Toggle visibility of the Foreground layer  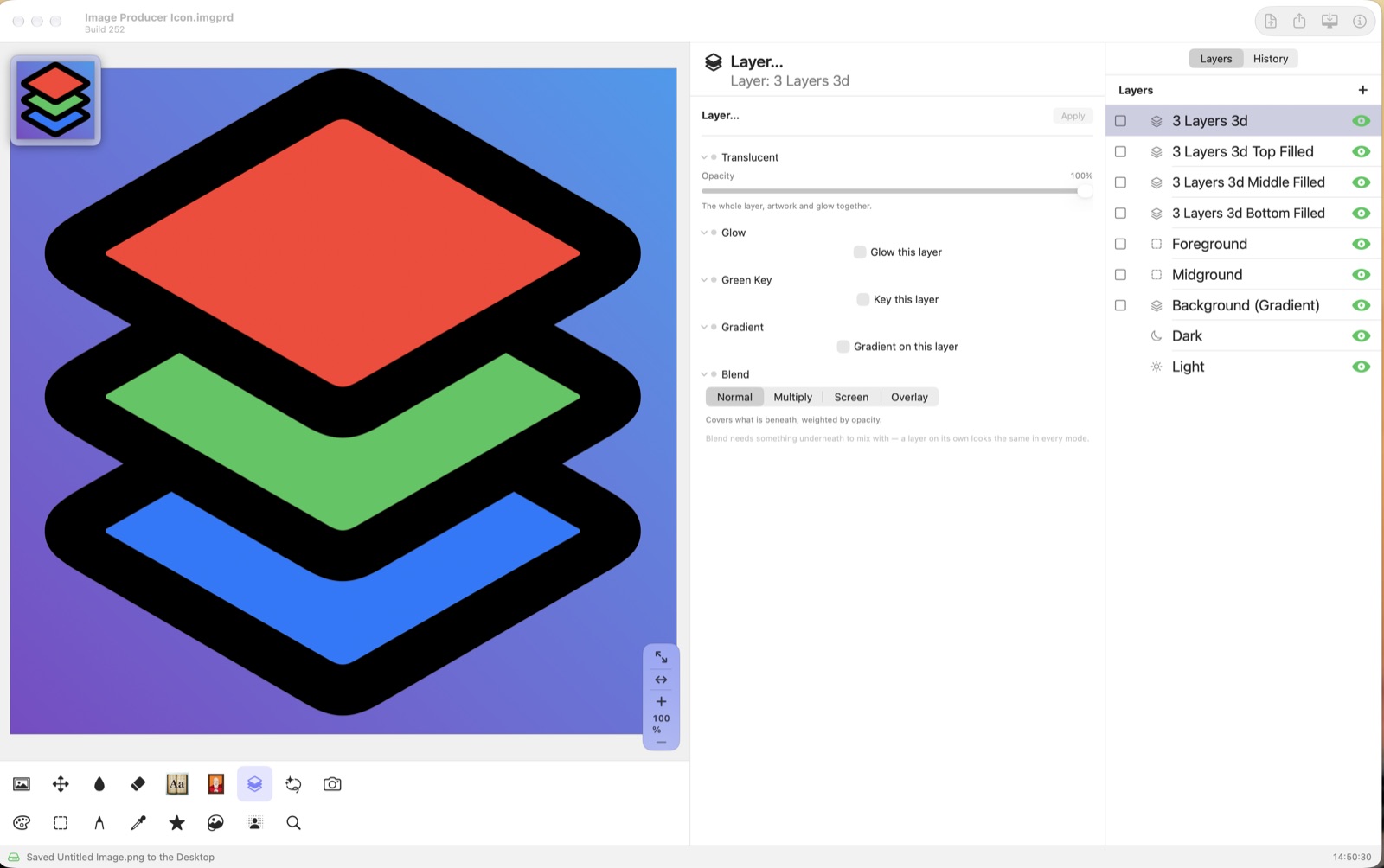[1361, 244]
